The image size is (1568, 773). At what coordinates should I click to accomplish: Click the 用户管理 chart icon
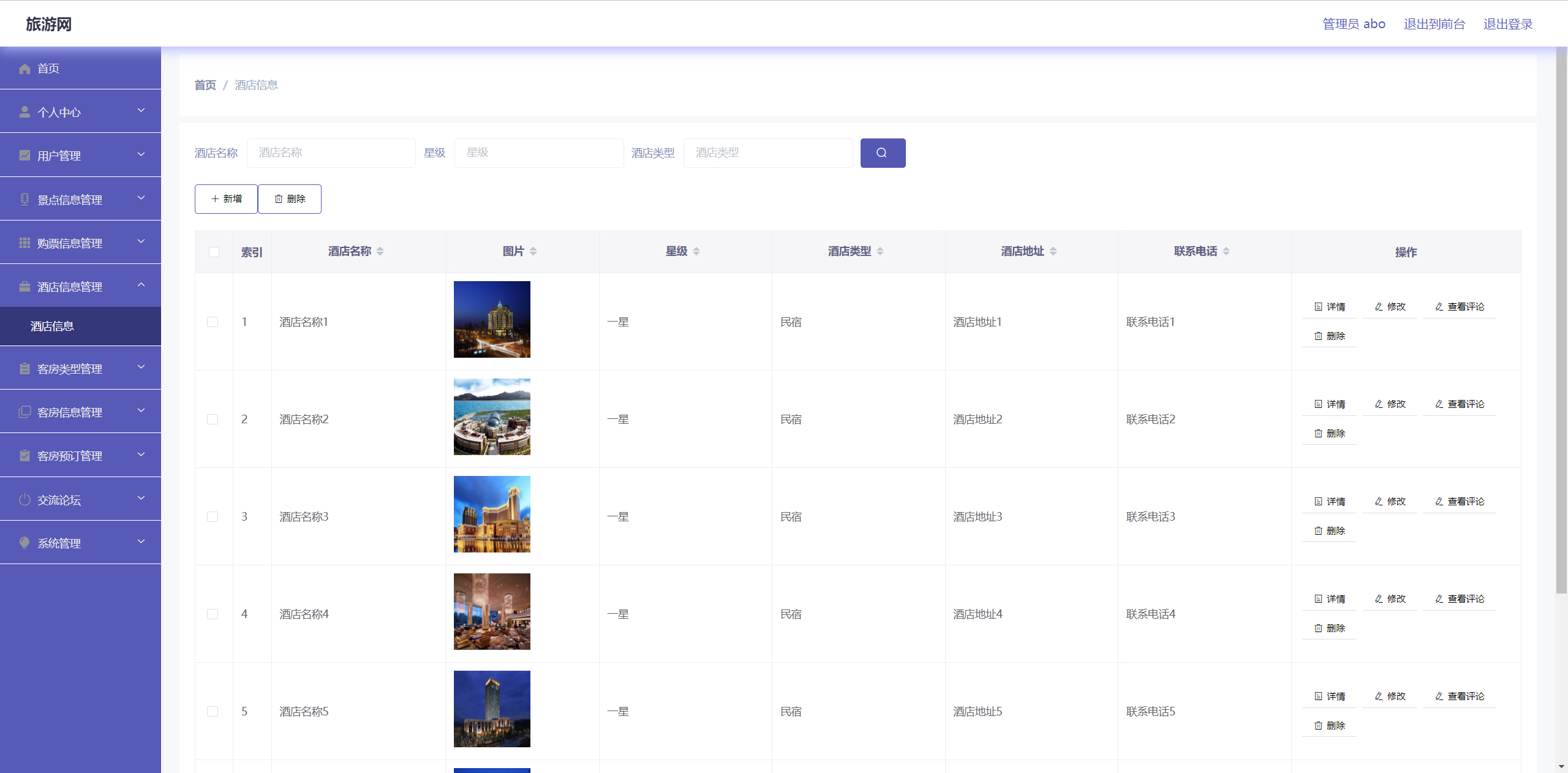click(24, 155)
